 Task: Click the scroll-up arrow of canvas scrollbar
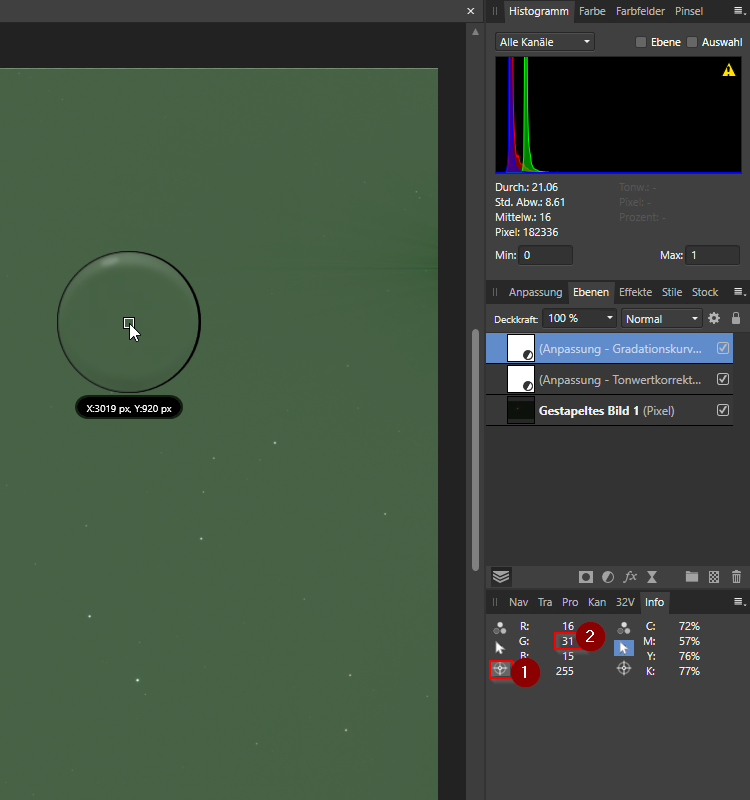(475, 32)
